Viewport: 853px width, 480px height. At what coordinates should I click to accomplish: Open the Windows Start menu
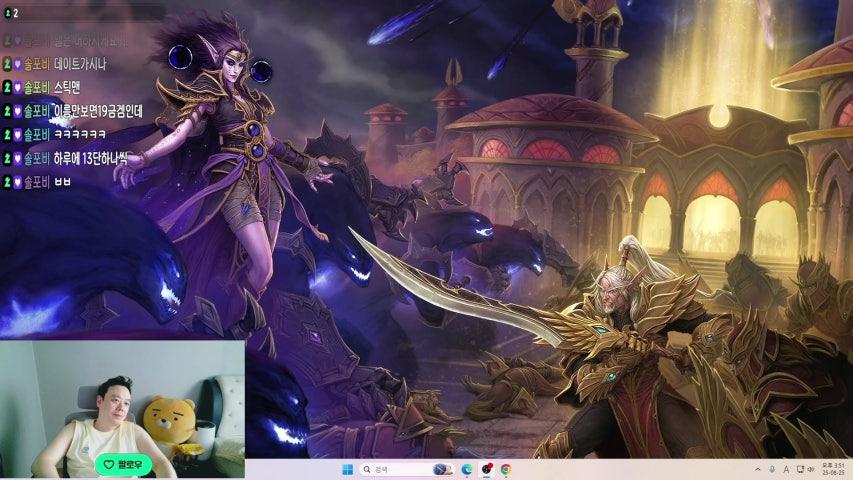tap(347, 469)
